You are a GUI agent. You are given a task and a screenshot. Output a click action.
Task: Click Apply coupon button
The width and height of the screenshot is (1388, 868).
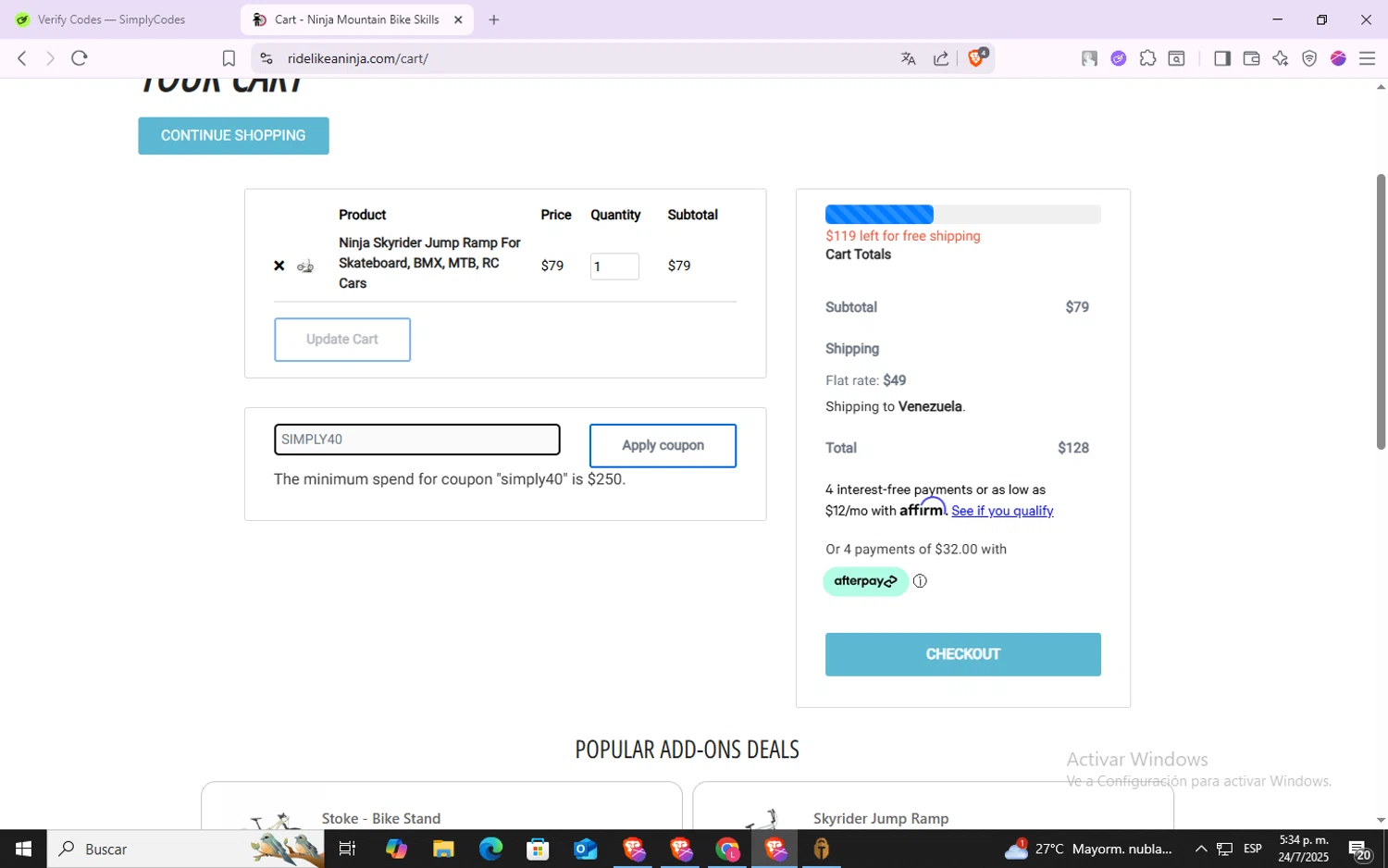coord(663,445)
